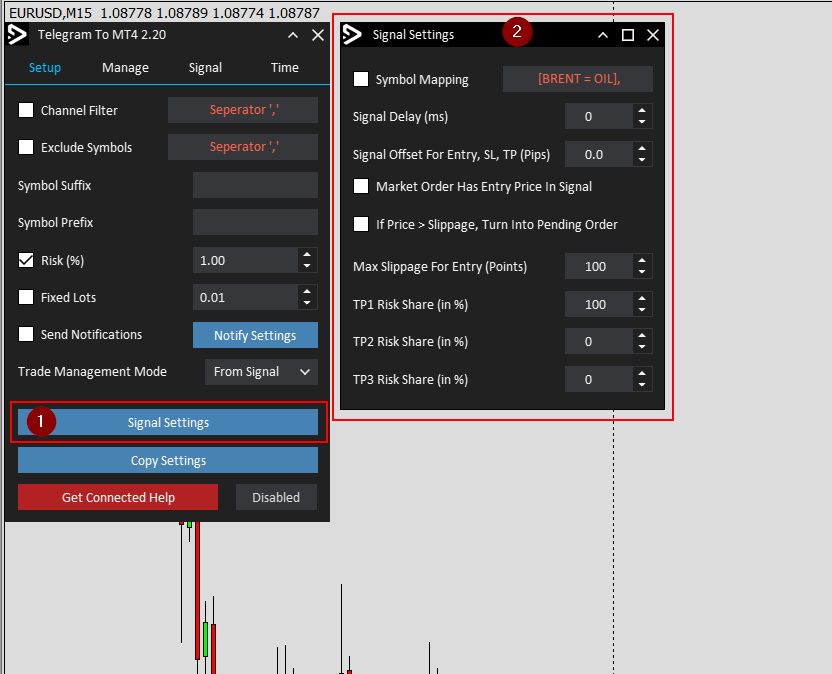Screen dimensions: 832x674
Task: Open the Time tab
Action: (284, 67)
